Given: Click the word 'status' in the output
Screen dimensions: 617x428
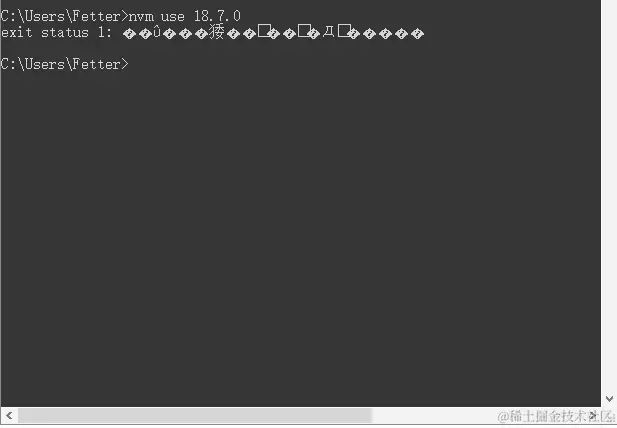Looking at the screenshot, I should coord(65,32).
